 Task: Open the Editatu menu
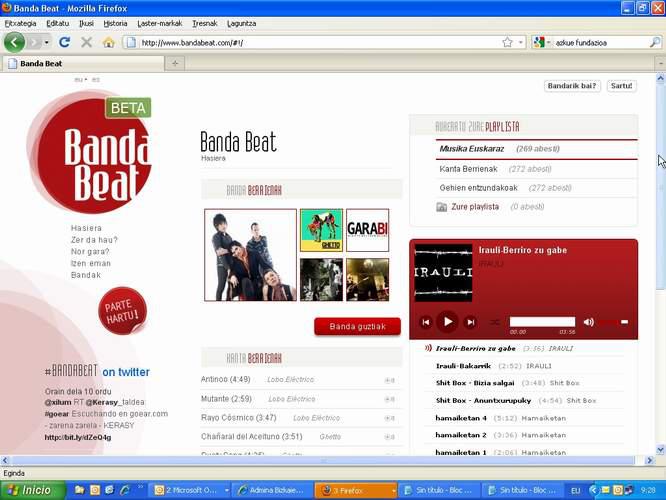(x=57, y=23)
